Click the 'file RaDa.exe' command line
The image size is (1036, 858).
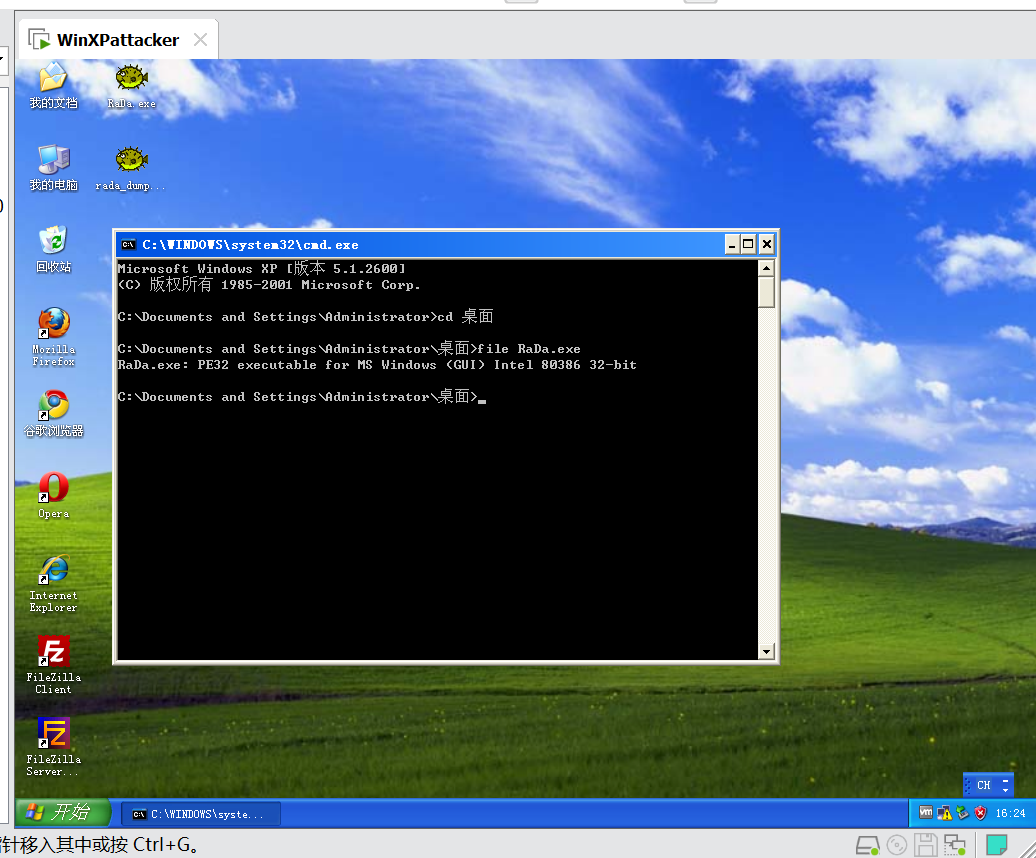[x=349, y=349]
